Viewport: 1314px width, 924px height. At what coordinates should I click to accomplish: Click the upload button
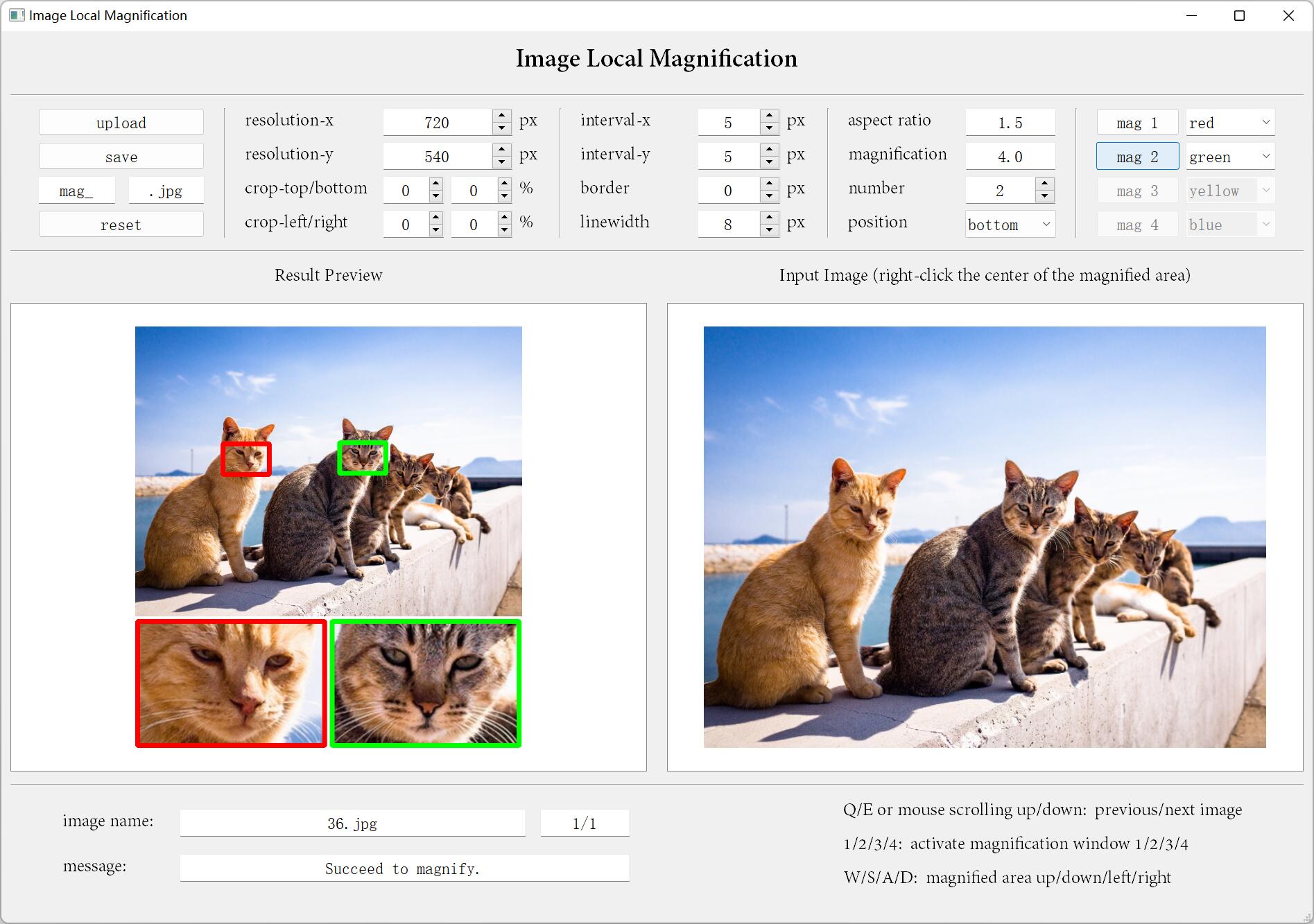(121, 123)
